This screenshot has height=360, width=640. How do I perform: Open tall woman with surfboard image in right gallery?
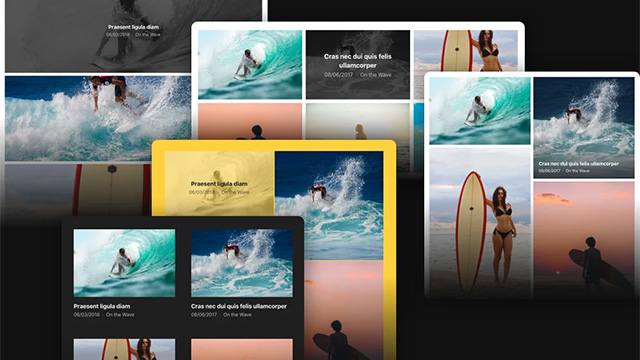pyautogui.click(x=480, y=222)
